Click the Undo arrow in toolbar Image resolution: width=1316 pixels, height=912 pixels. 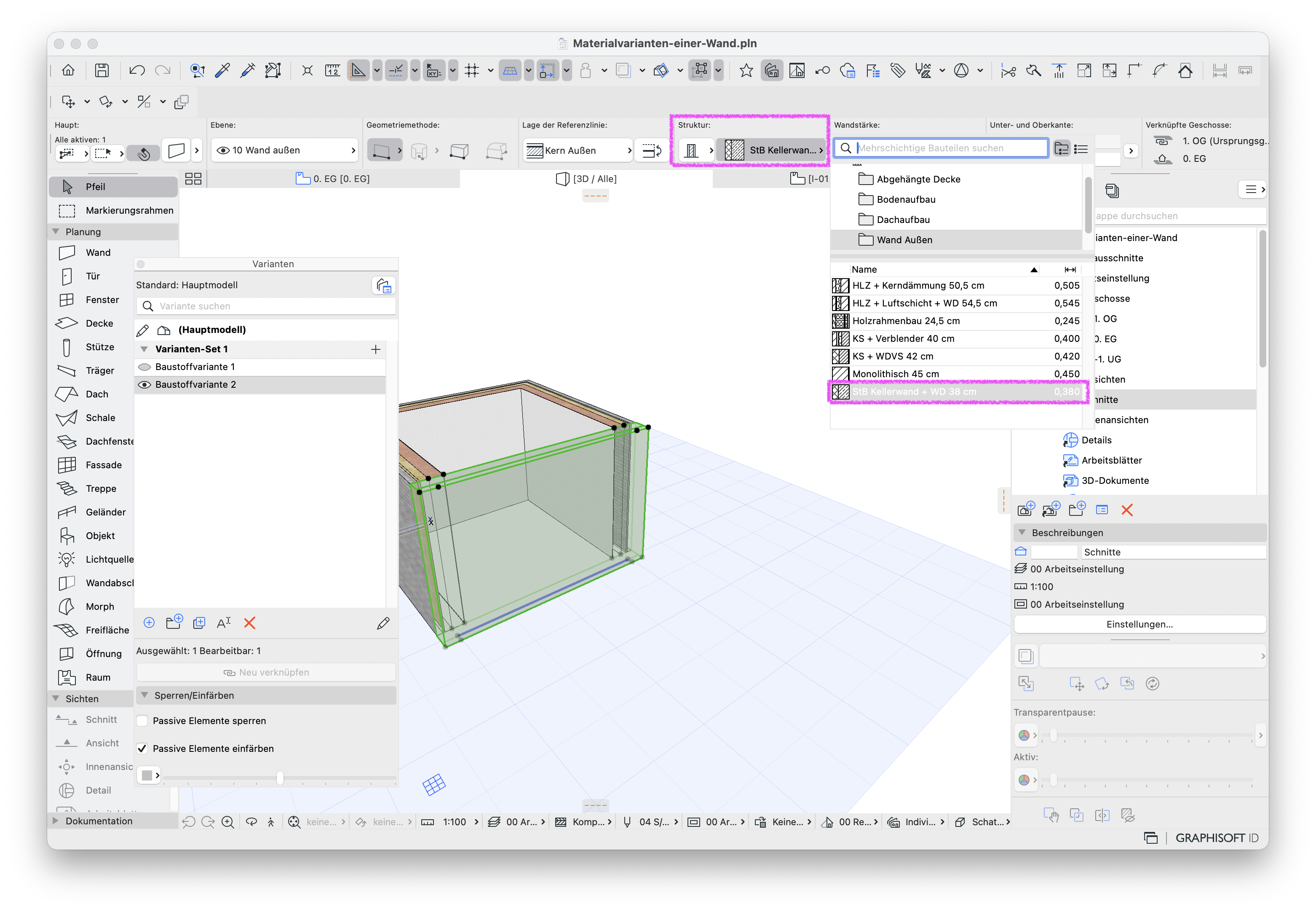(137, 70)
